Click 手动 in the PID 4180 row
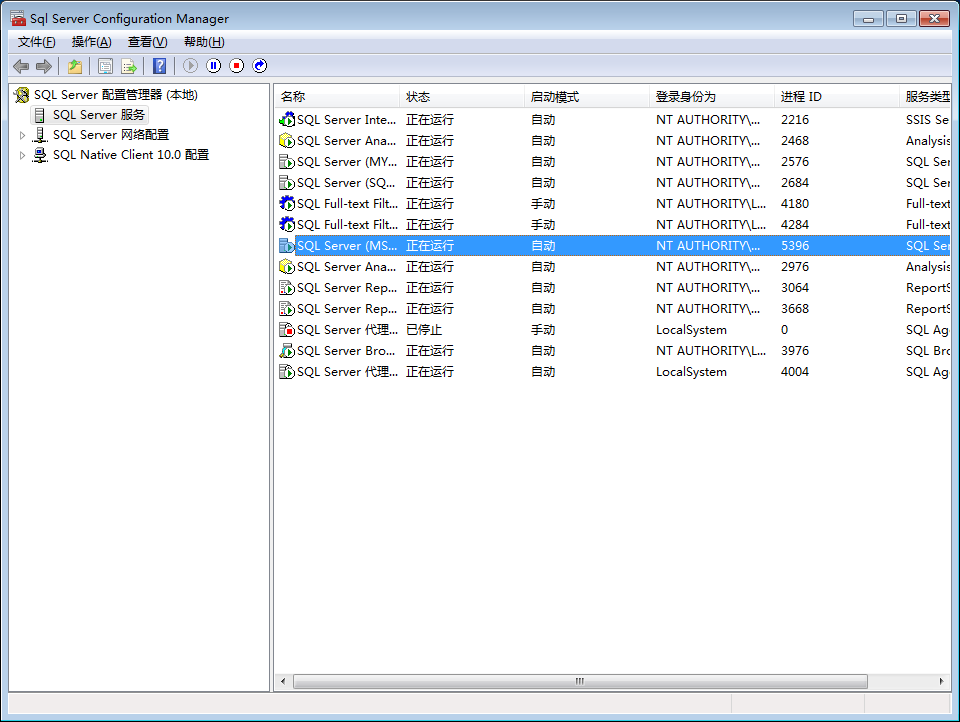 (543, 203)
